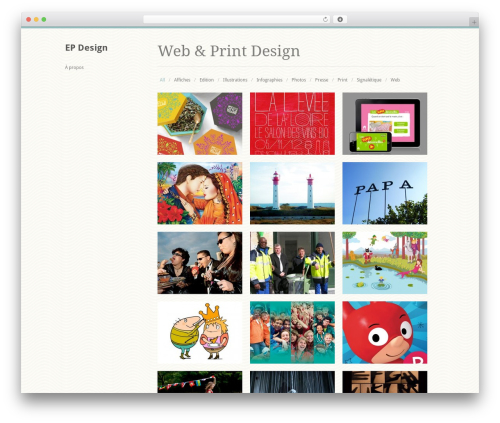Click the downloads icon next to address bar

coord(340,19)
